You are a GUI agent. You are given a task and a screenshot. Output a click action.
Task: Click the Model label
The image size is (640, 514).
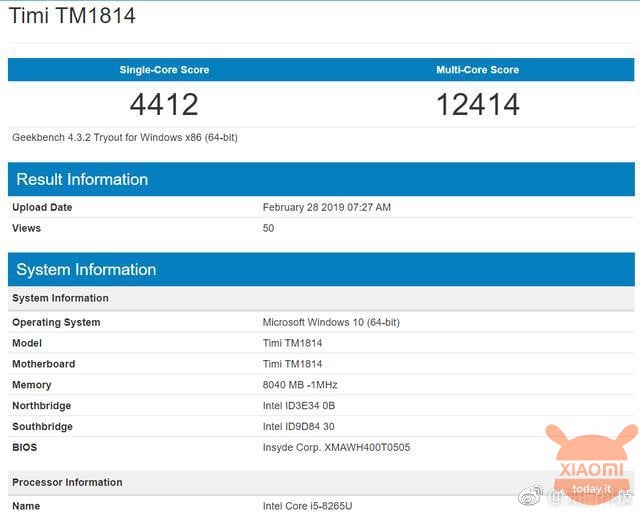(27, 343)
